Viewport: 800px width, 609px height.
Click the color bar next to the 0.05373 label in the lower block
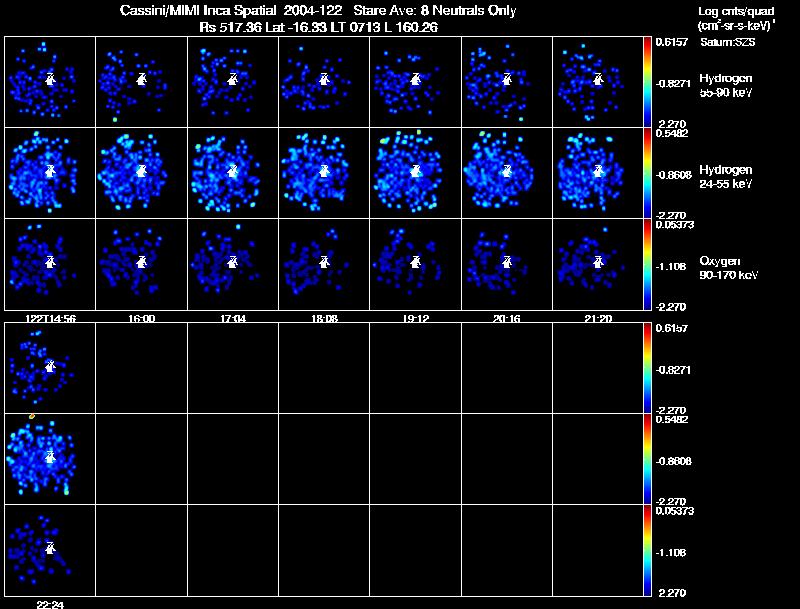(x=647, y=550)
